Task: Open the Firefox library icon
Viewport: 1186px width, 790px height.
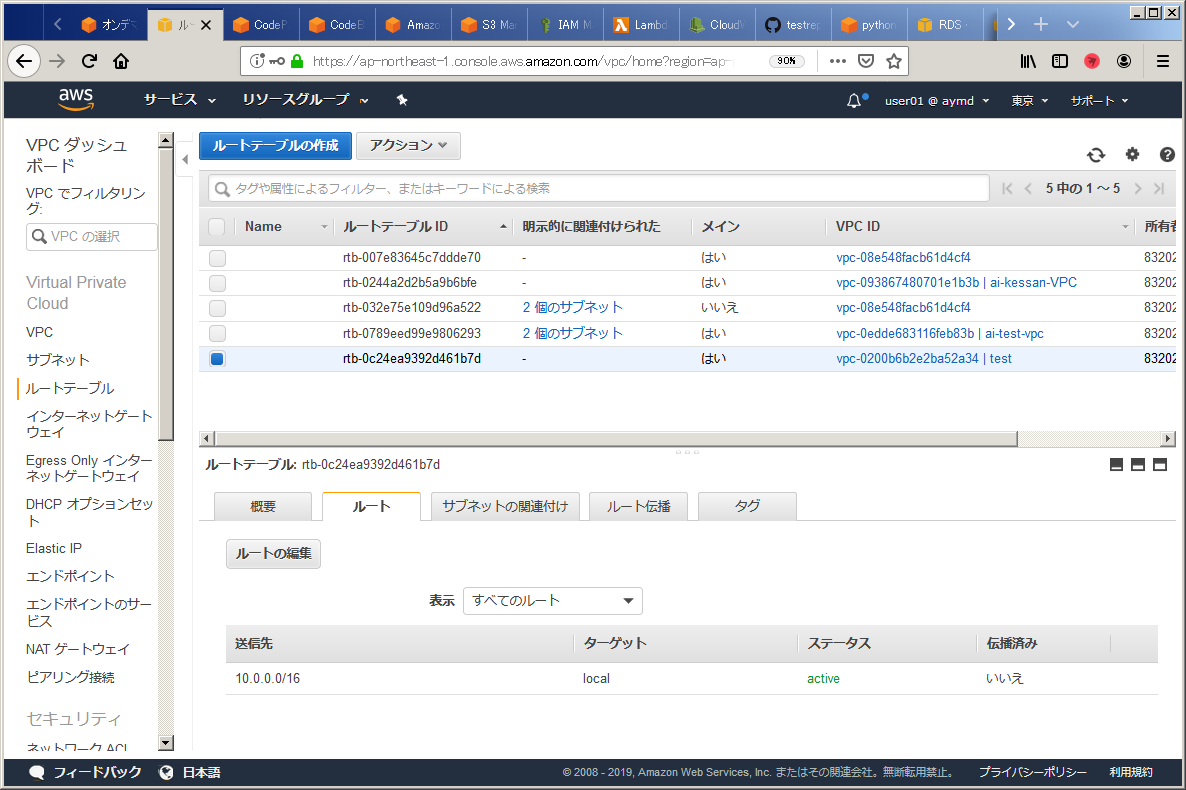Action: pyautogui.click(x=1028, y=61)
